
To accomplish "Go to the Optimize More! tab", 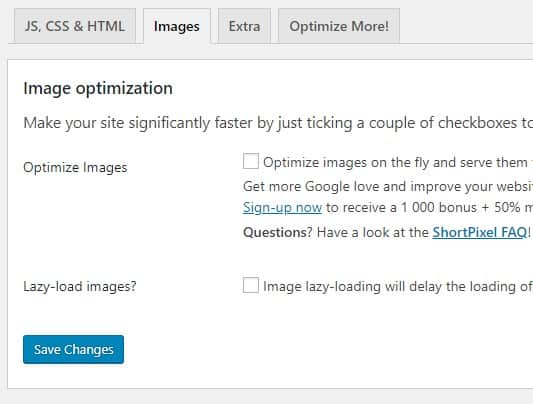I will 339,26.
